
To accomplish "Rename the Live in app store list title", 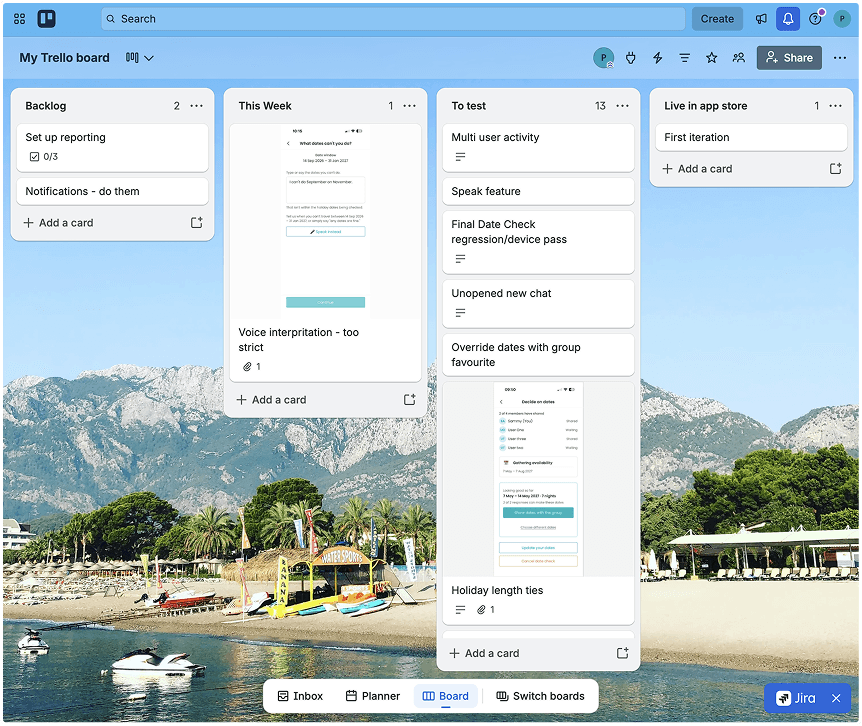I will pyautogui.click(x=705, y=106).
